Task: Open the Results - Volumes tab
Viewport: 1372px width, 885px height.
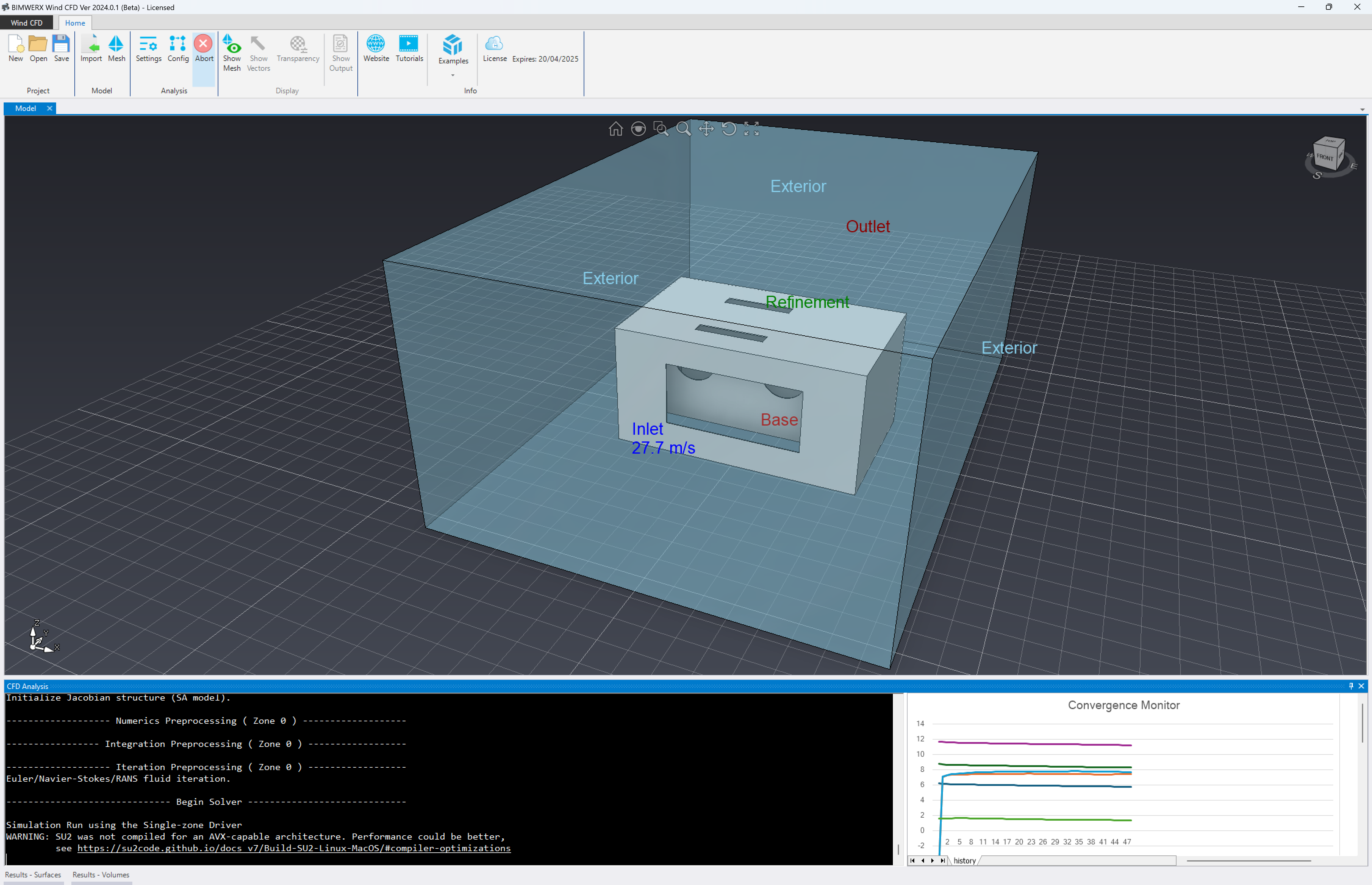Action: (101, 875)
